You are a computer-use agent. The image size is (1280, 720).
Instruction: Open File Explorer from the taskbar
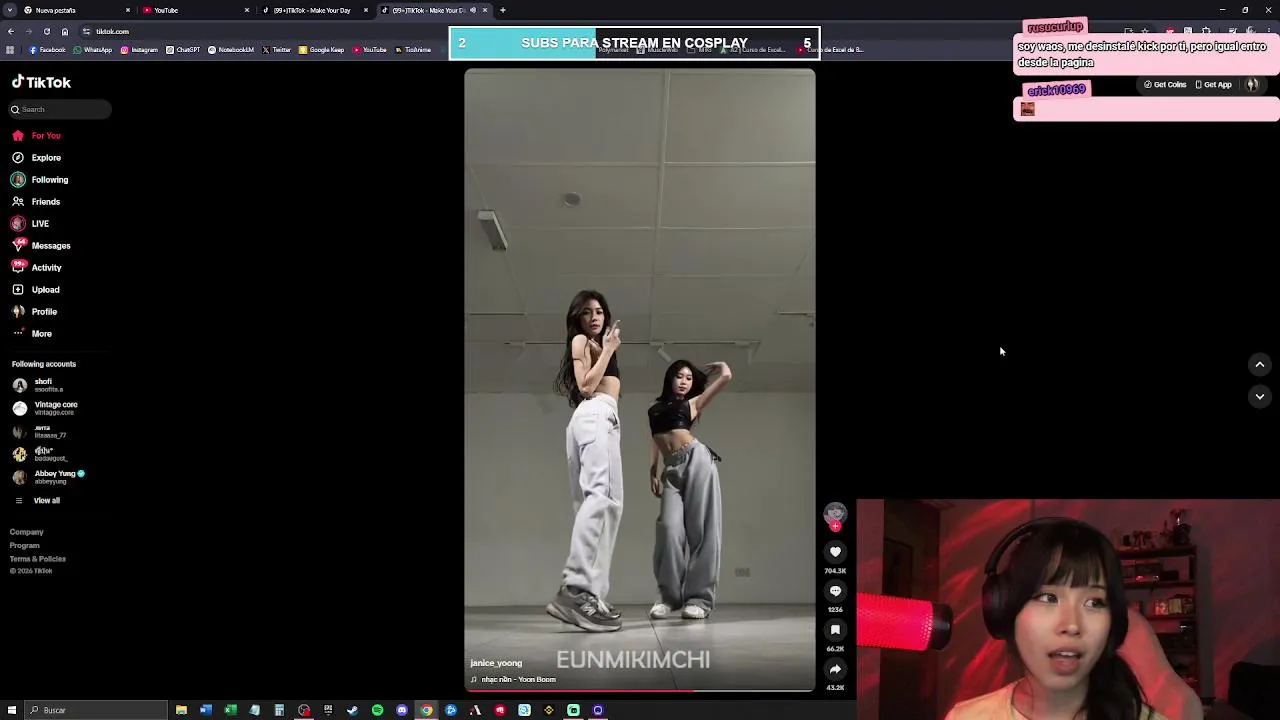point(181,710)
